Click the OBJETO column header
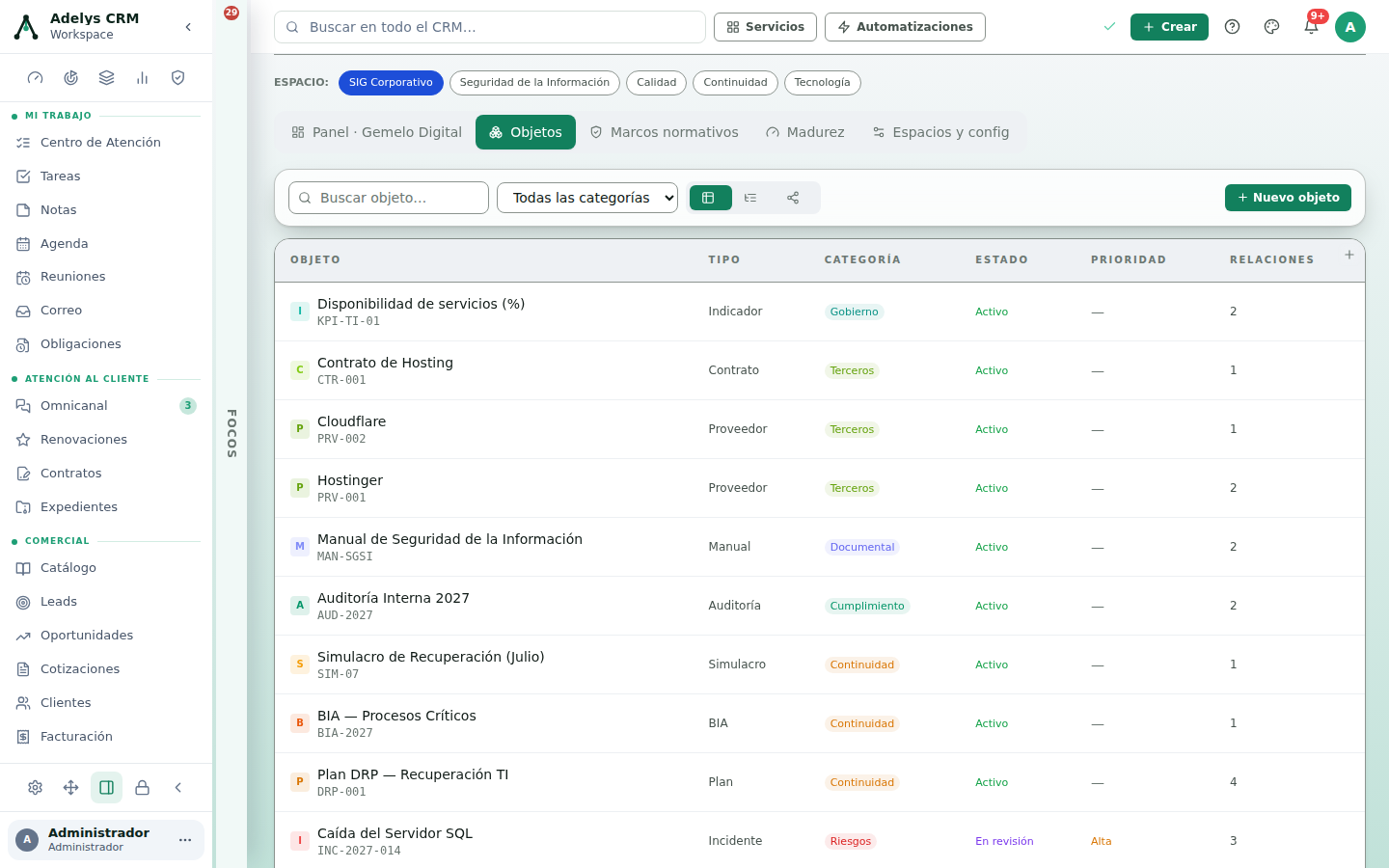Image resolution: width=1389 pixels, height=868 pixels. 315,260
